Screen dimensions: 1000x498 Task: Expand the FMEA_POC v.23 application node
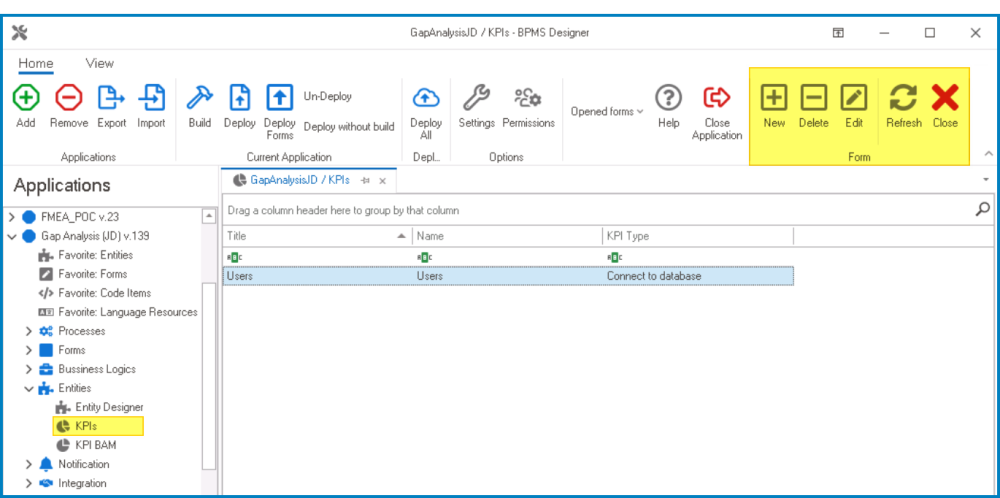(x=11, y=217)
